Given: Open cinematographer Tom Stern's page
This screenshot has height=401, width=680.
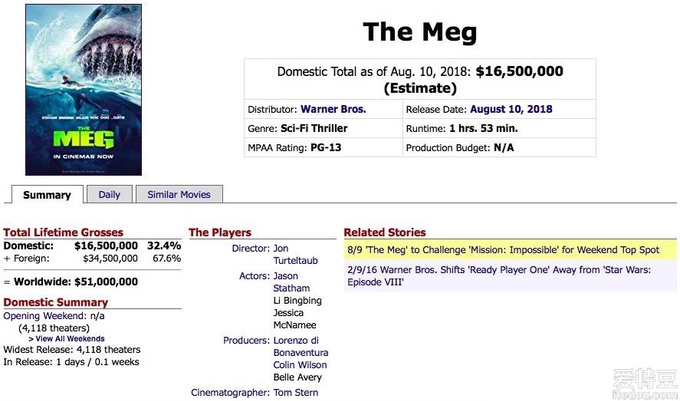Looking at the screenshot, I should pyautogui.click(x=296, y=392).
